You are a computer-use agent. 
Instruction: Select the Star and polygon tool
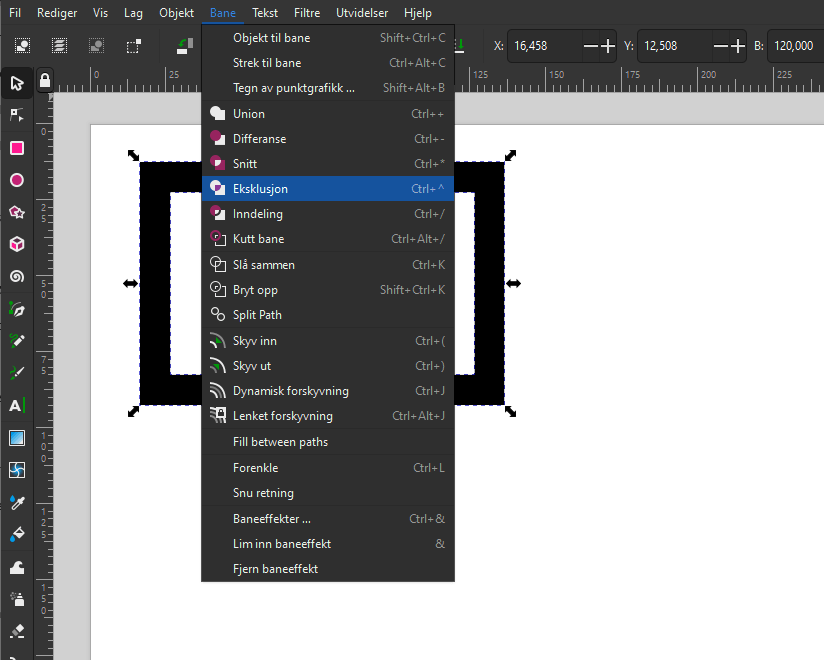[x=17, y=212]
